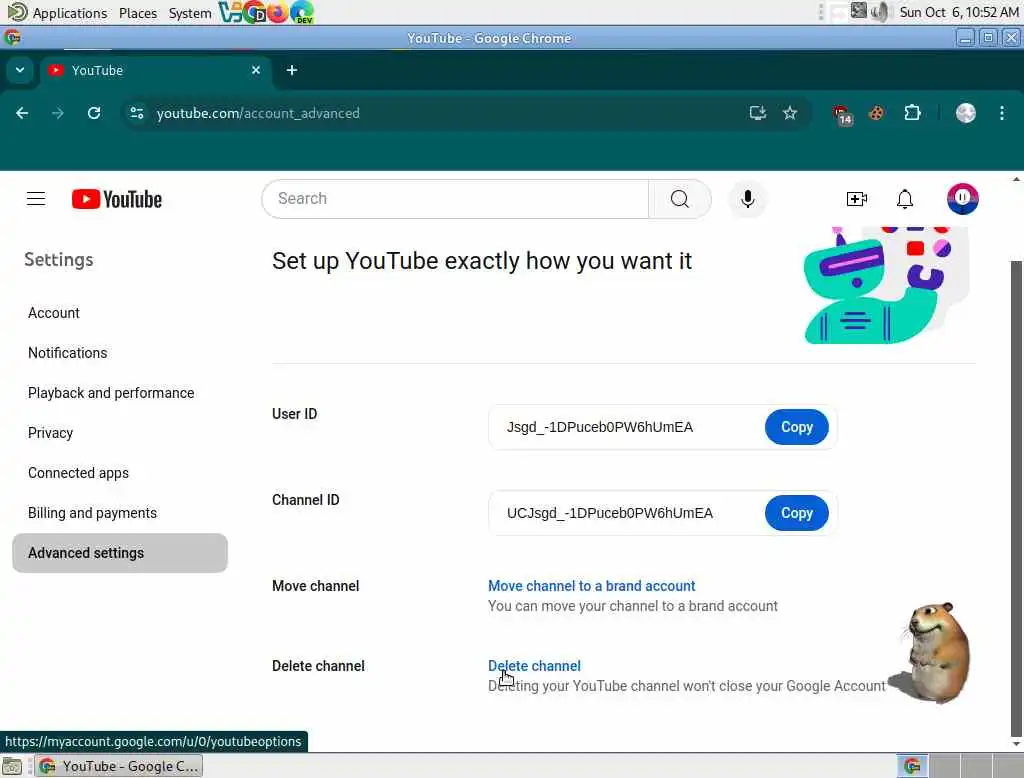This screenshot has width=1024, height=778.
Task: Reload the page
Action: point(94,113)
